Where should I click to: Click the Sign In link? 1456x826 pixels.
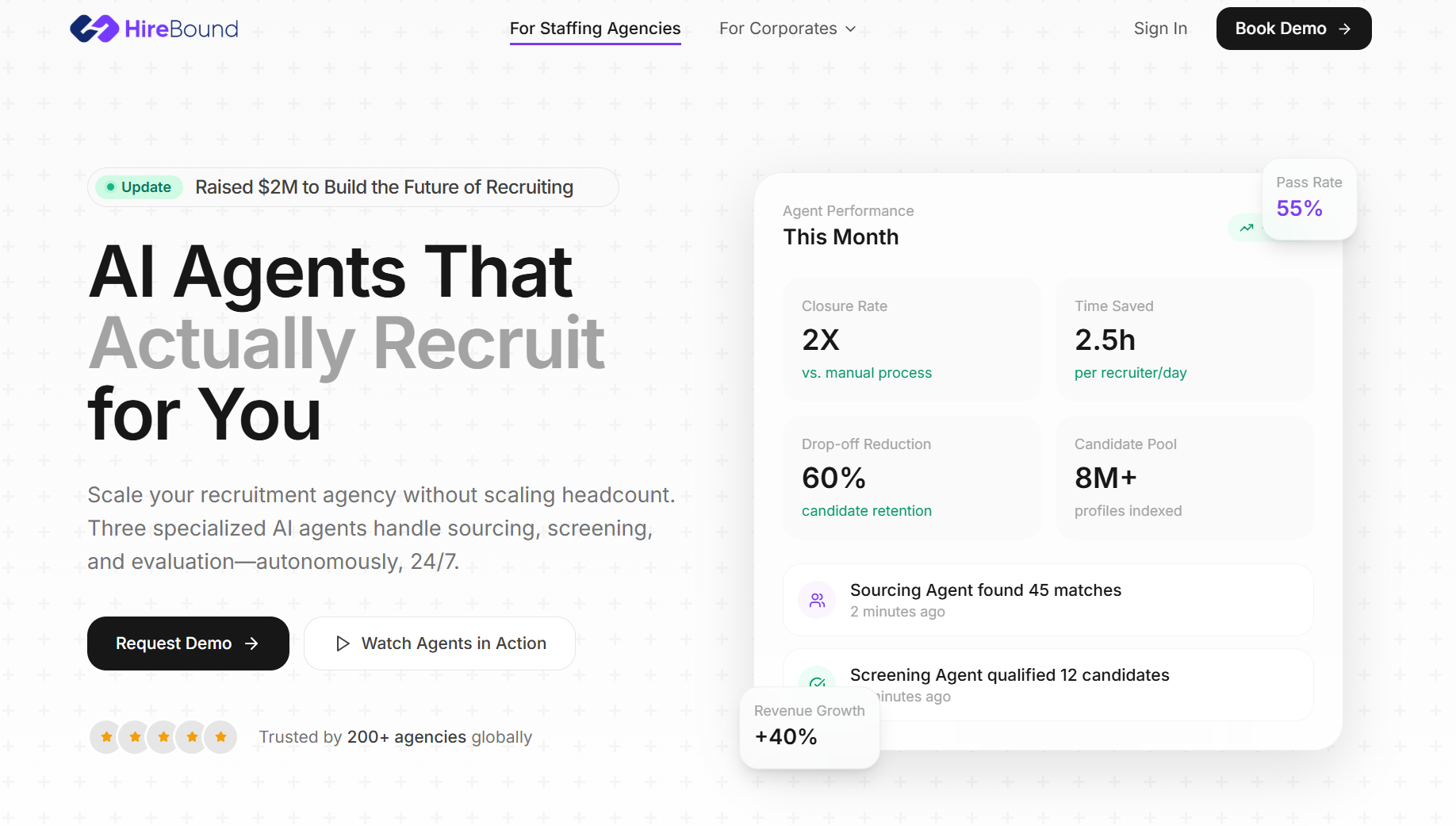[1160, 29]
